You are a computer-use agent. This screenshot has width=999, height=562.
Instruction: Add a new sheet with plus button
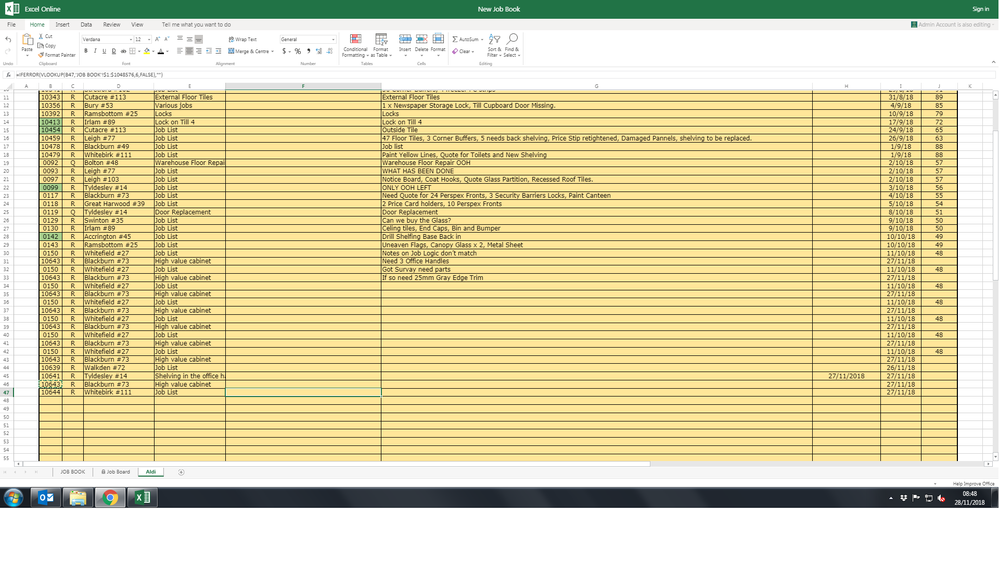[181, 472]
